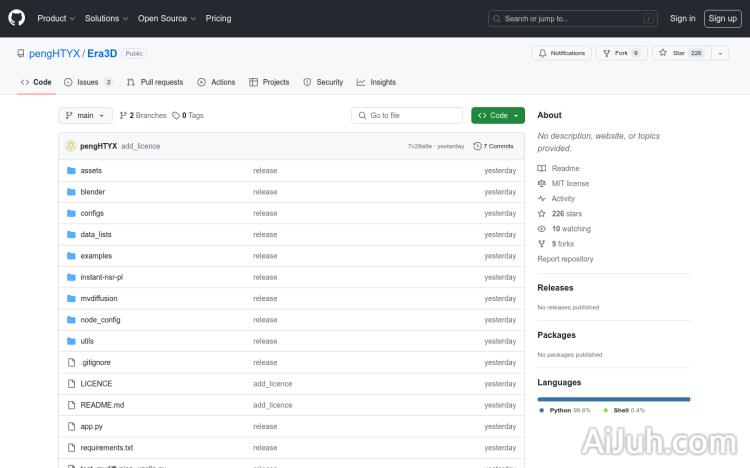Open the Tags list
The width and height of the screenshot is (750, 468).
188,115
